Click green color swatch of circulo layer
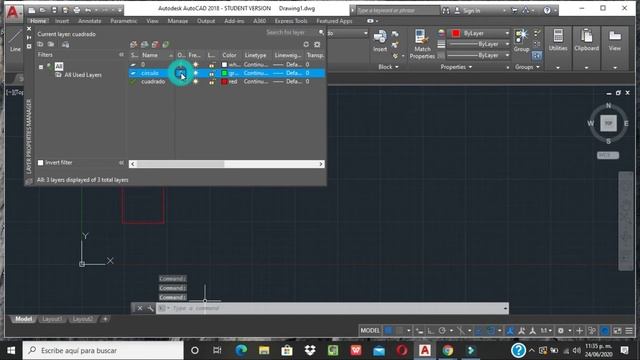 (x=224, y=73)
